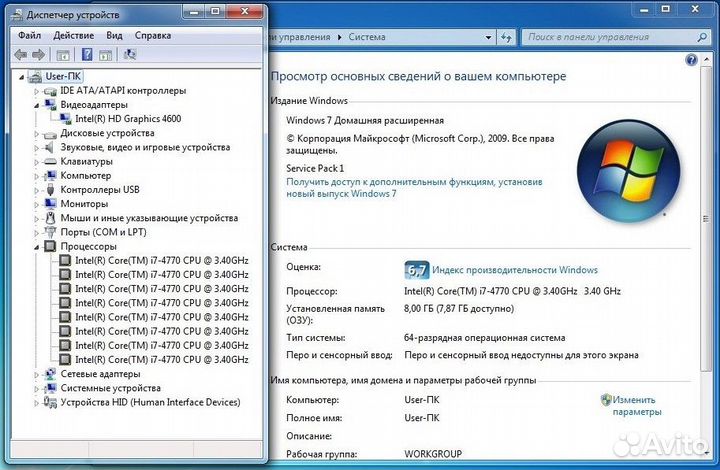Select last i7-4770 CPU entry in the list

[x=162, y=360]
